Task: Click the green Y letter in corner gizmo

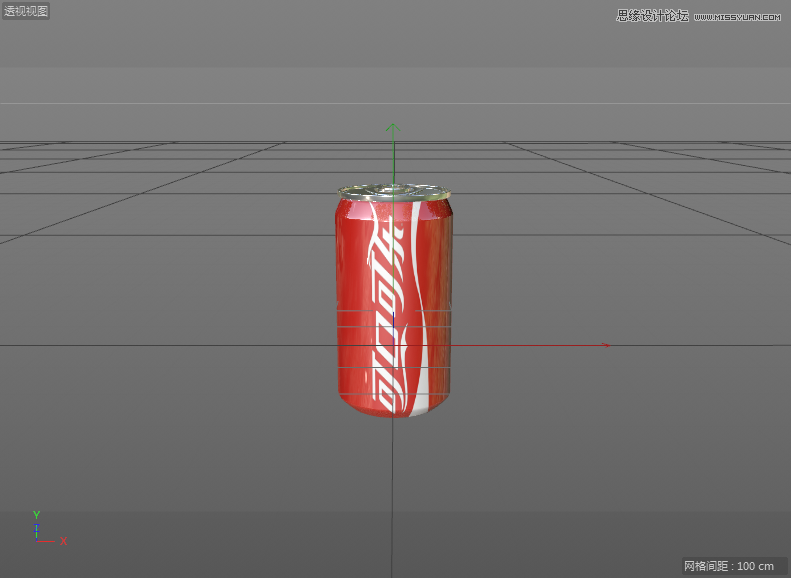Action: [x=36, y=515]
